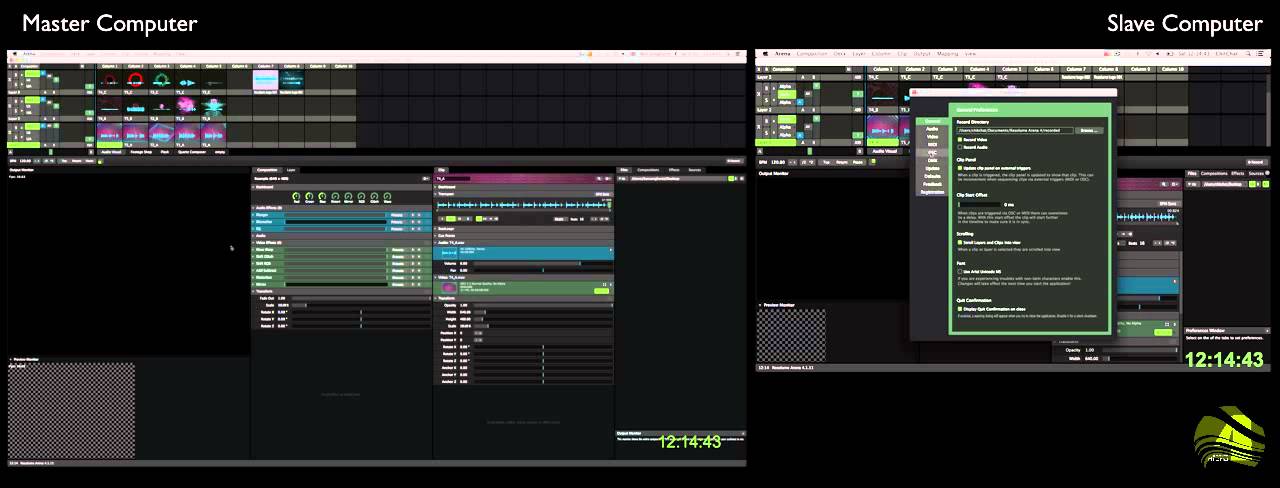
Task: Enable Use Arial Unicode MS checkbox
Action: point(959,271)
